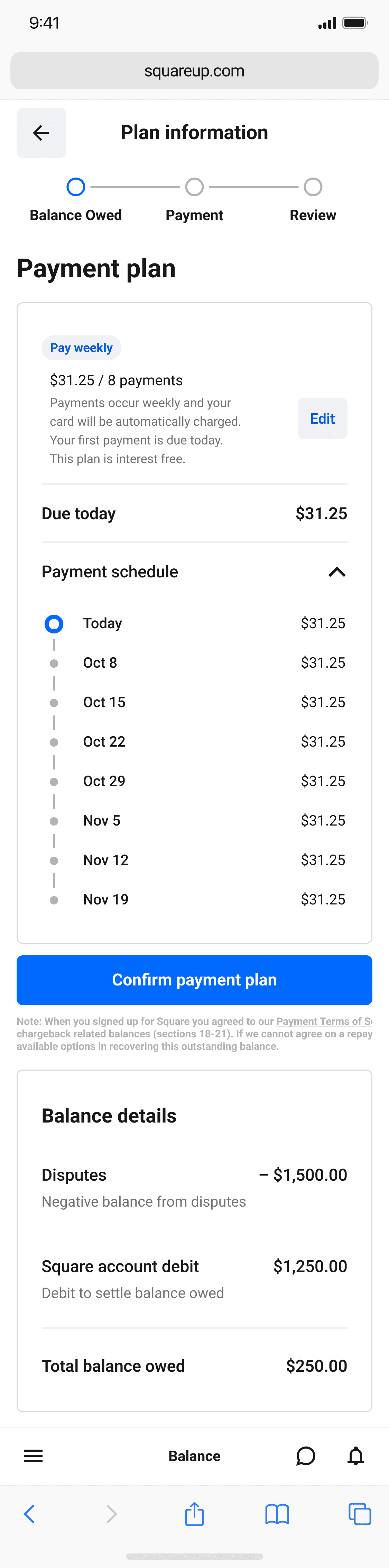Select the Review step circle

[x=313, y=187]
